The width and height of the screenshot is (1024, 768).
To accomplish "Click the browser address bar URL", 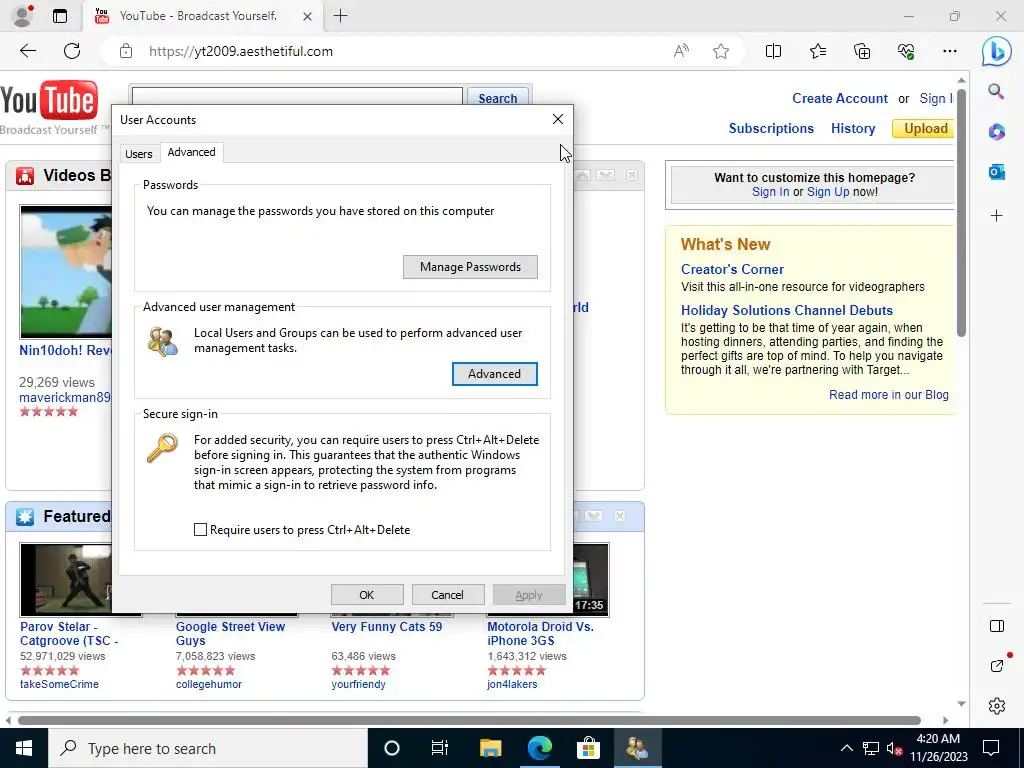I will 240,52.
